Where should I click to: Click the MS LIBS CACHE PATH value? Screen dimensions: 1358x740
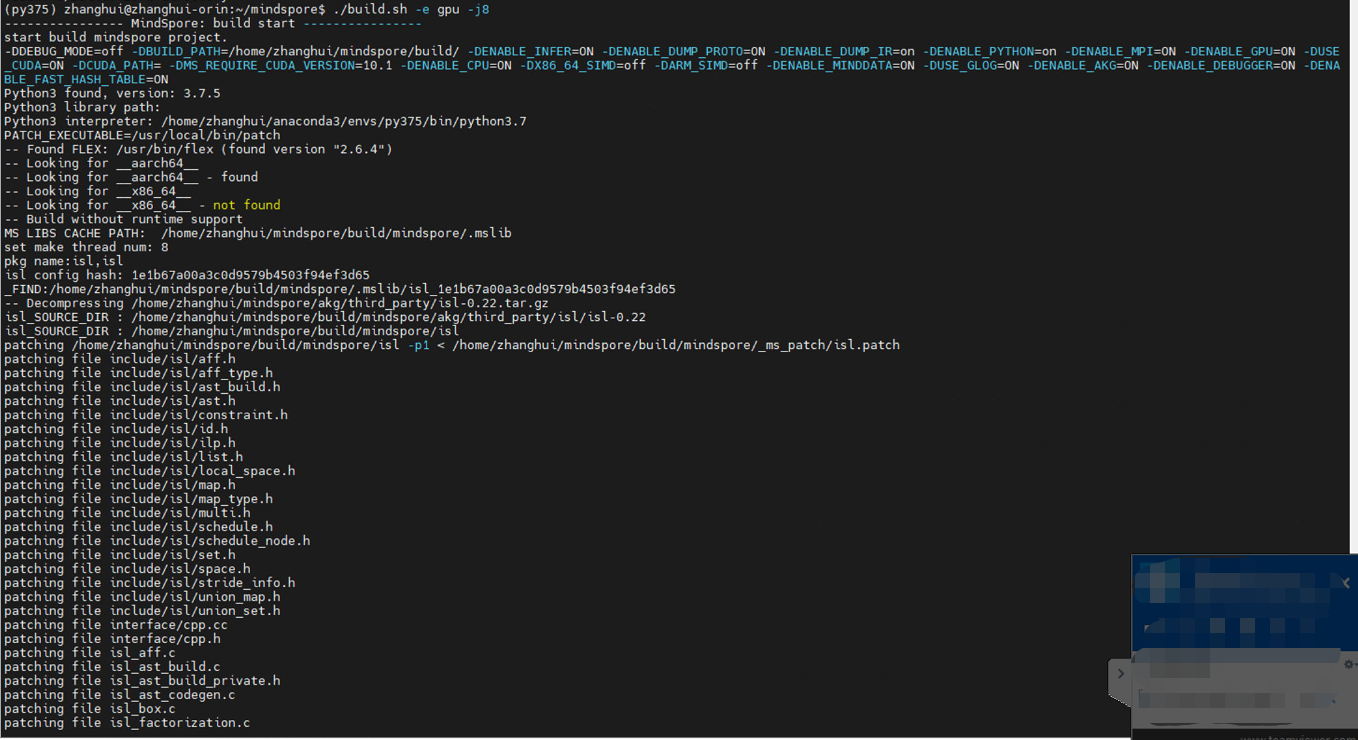pos(336,233)
